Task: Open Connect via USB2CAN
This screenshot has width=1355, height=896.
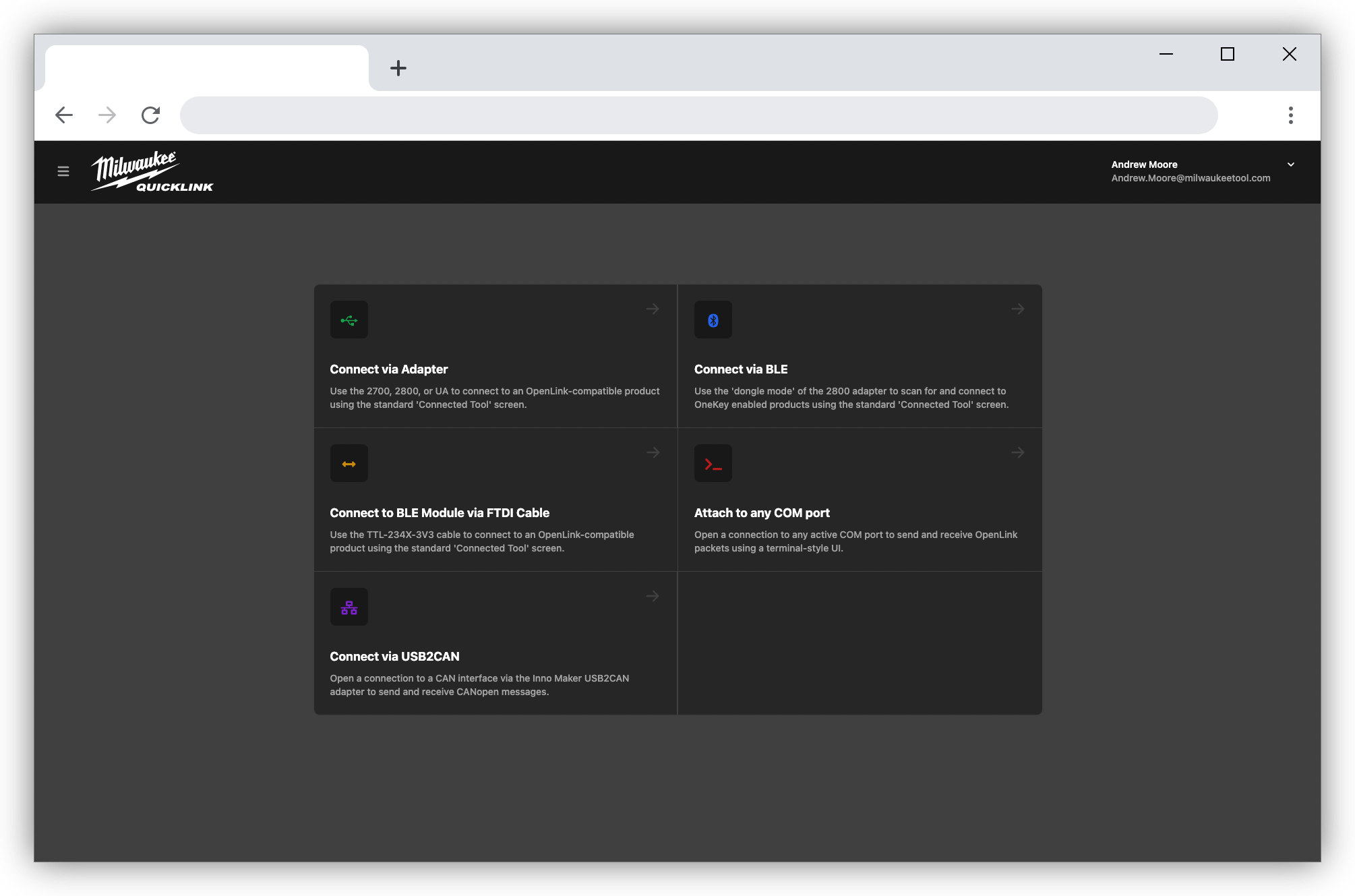Action: pos(495,643)
